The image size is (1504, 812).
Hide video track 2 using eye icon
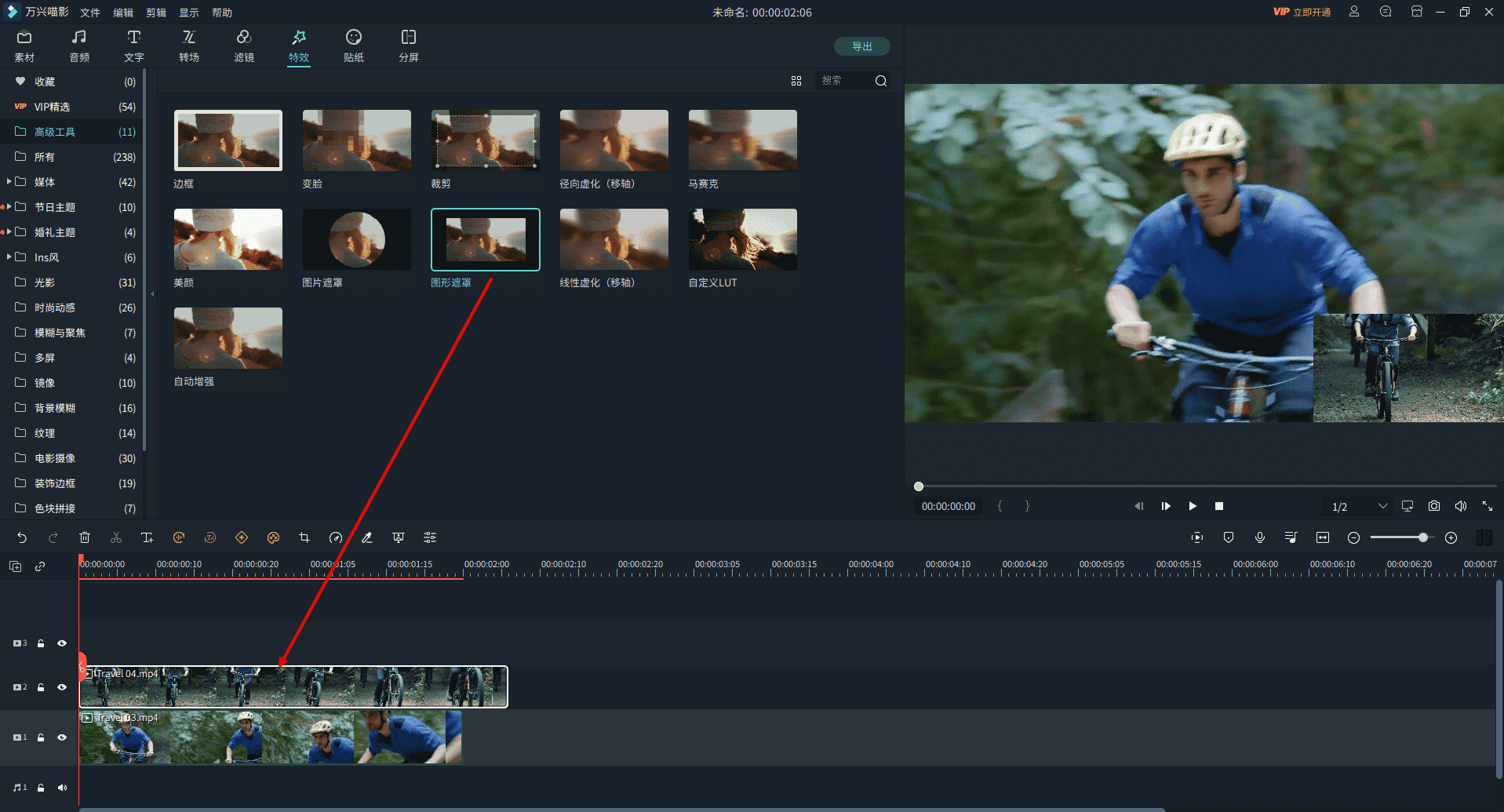pyautogui.click(x=62, y=687)
